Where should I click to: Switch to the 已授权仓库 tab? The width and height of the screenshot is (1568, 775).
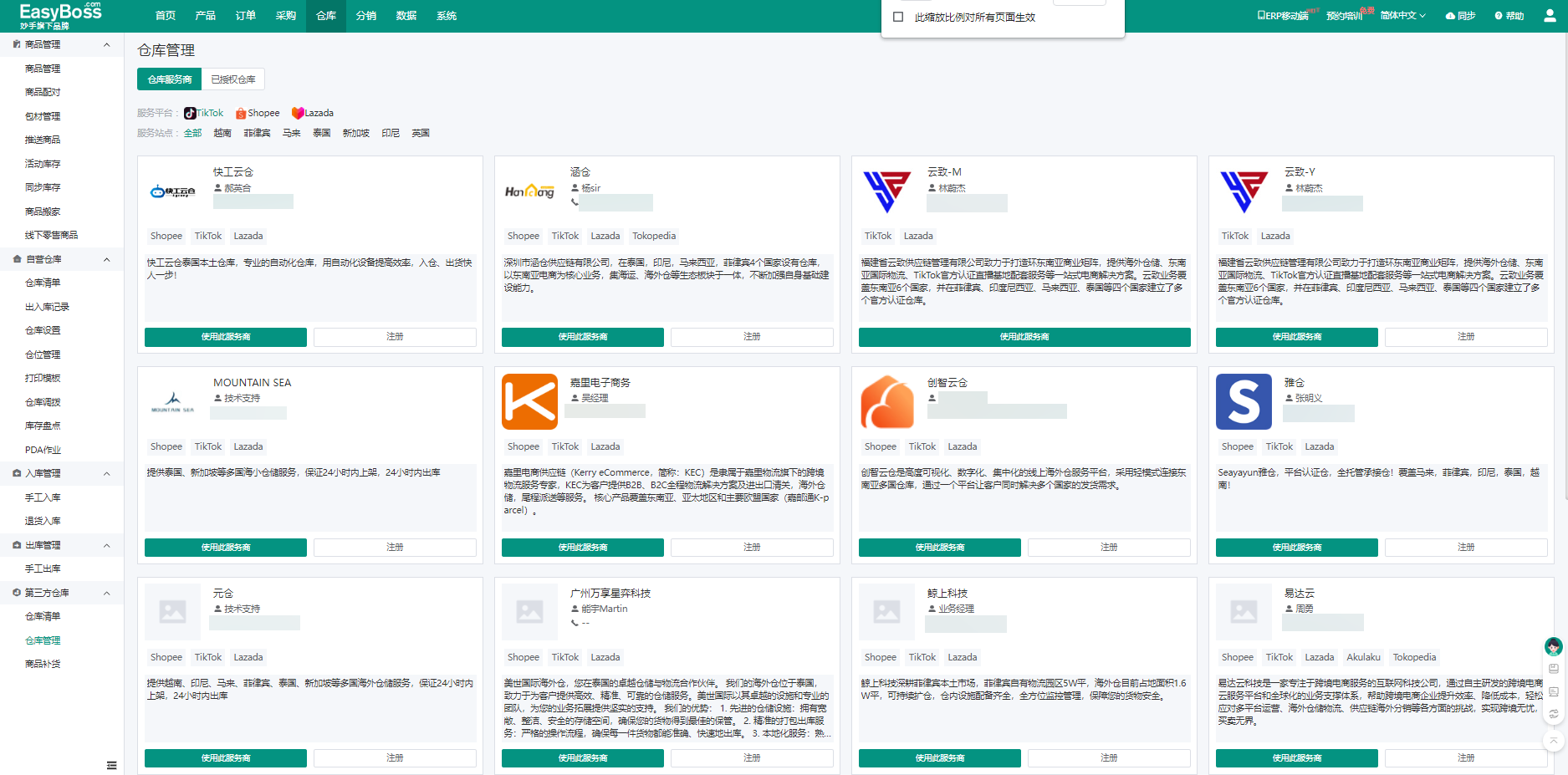pos(233,79)
